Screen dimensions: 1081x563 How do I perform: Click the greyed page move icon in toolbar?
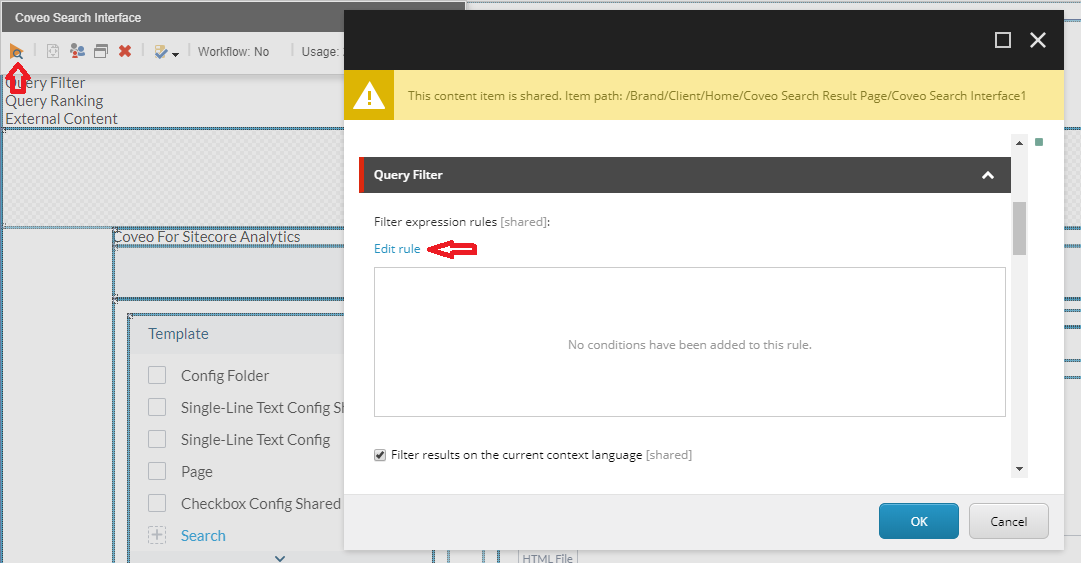(x=53, y=51)
